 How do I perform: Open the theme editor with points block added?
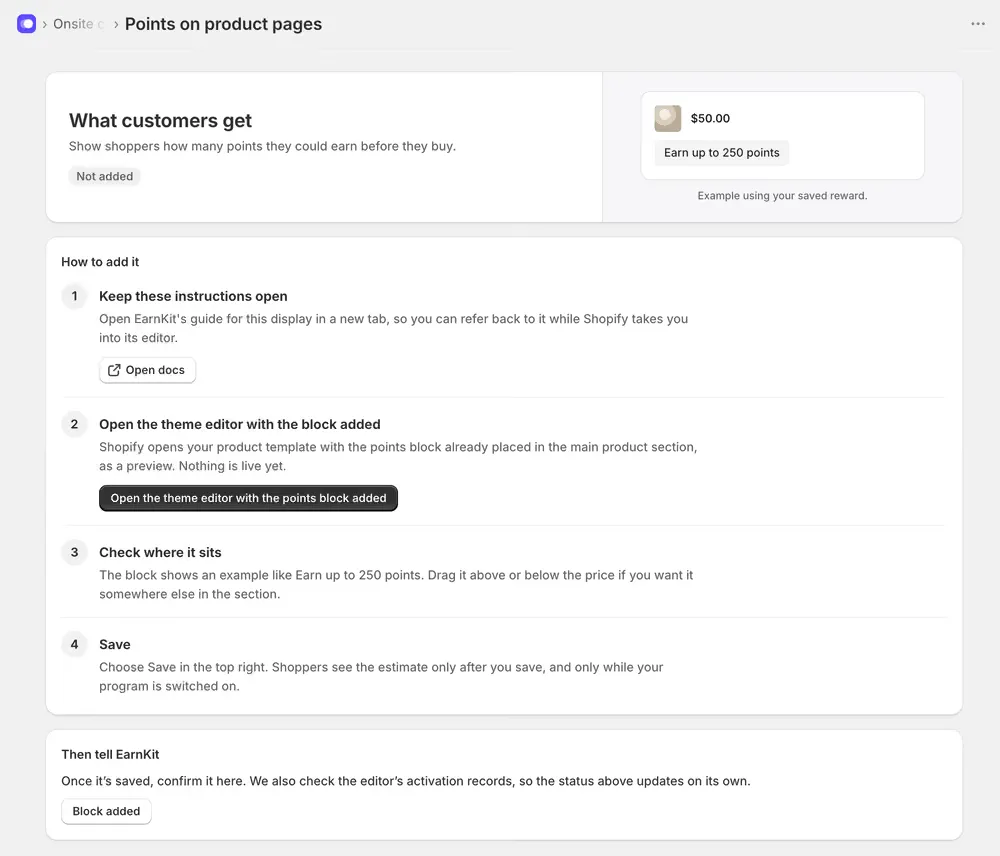click(x=248, y=498)
